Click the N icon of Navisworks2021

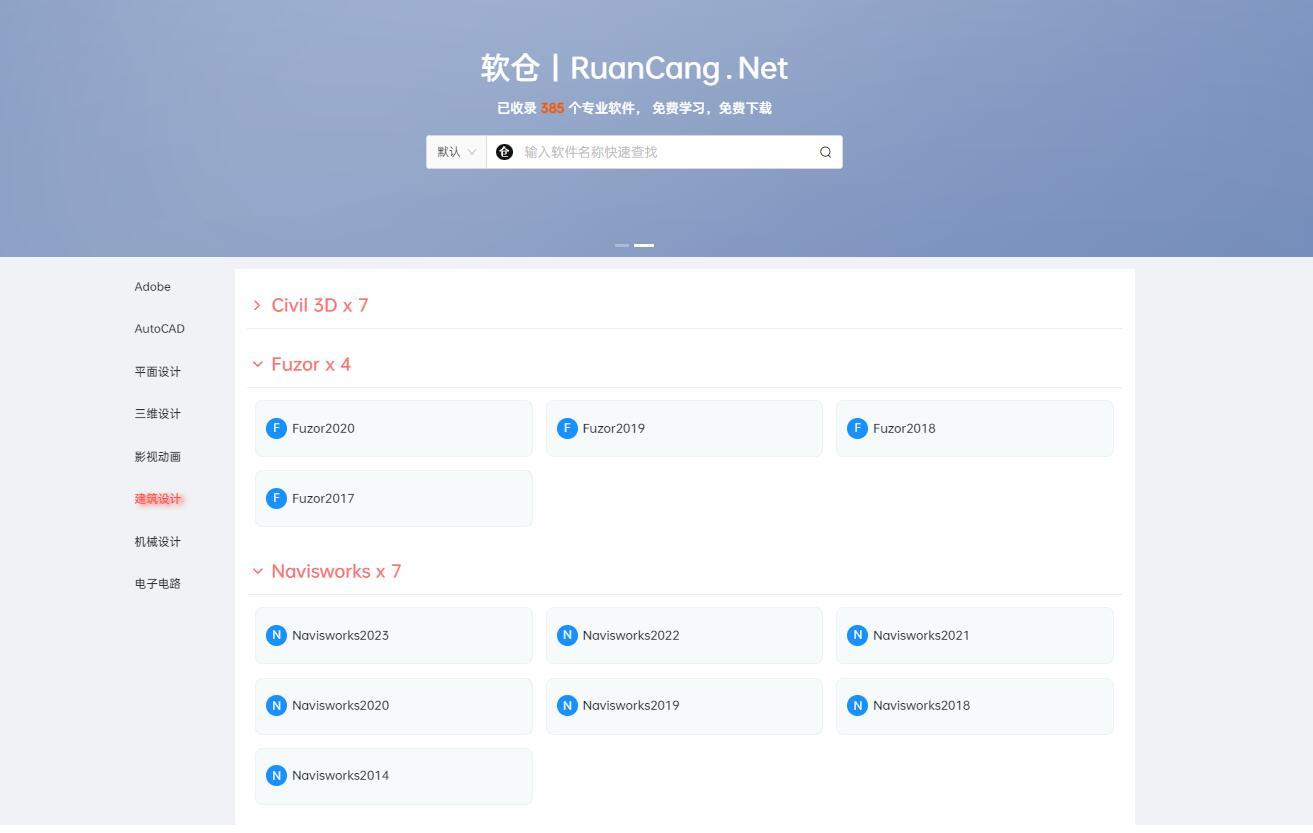click(857, 635)
